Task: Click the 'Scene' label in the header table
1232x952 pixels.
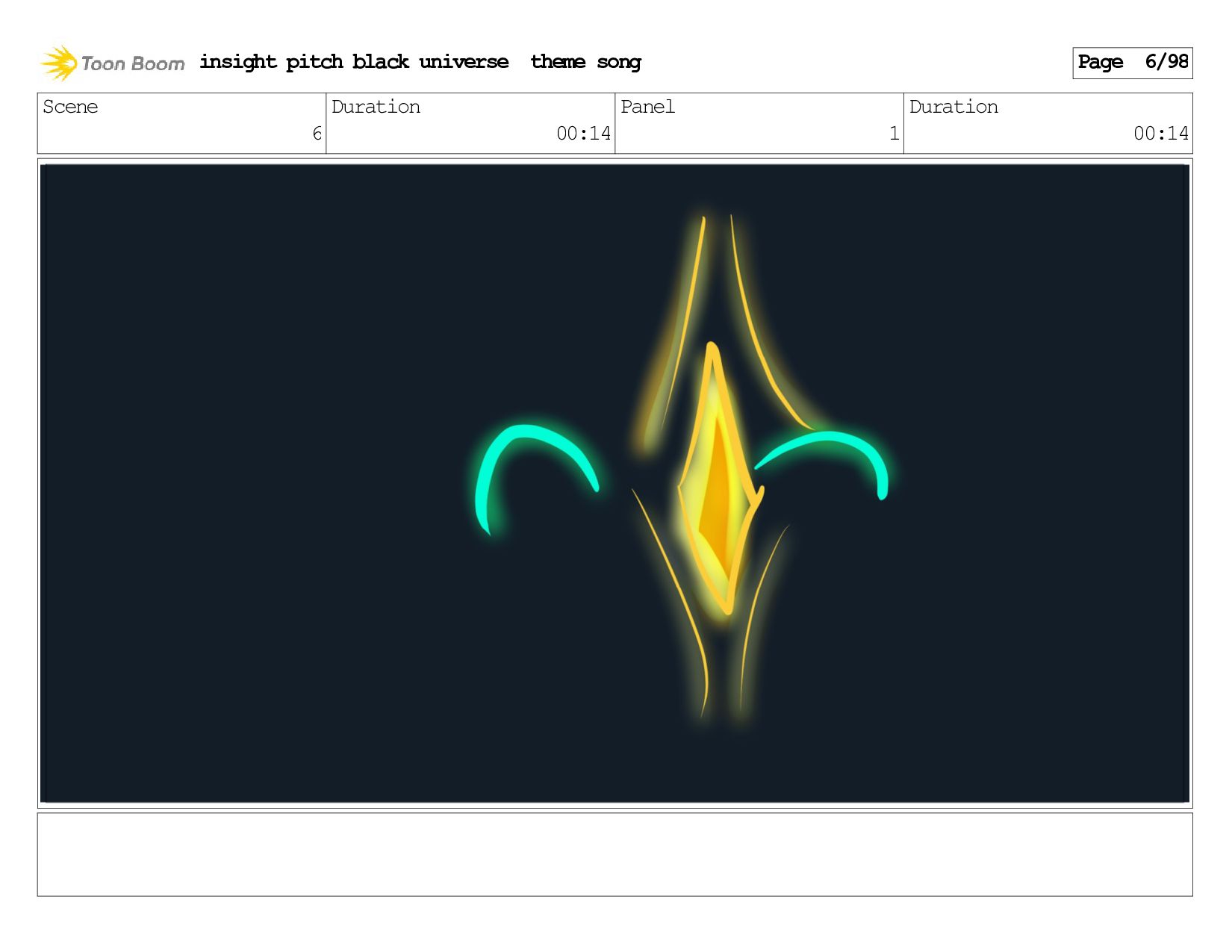Action: click(70, 107)
